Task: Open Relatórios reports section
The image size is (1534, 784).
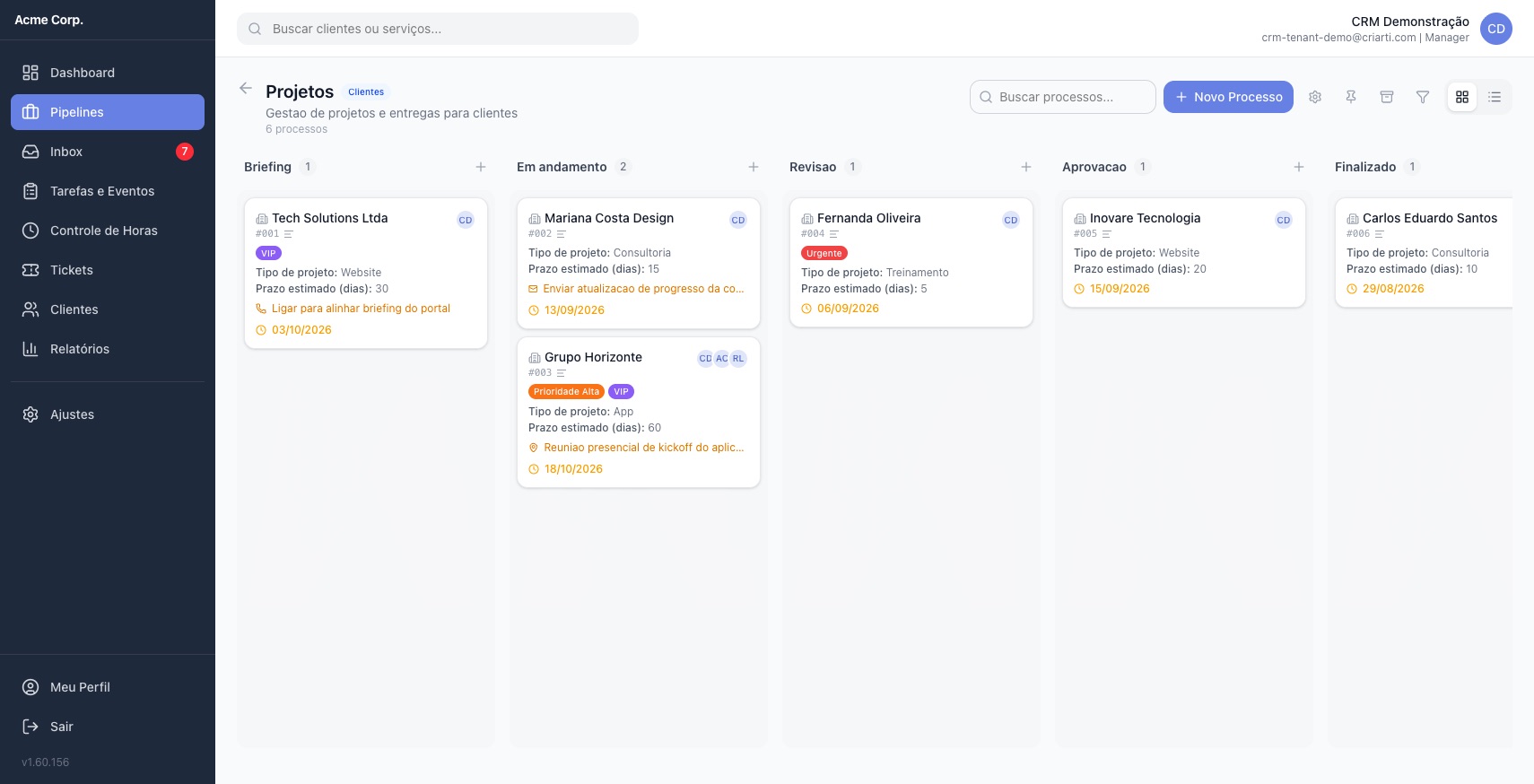Action: (x=108, y=349)
